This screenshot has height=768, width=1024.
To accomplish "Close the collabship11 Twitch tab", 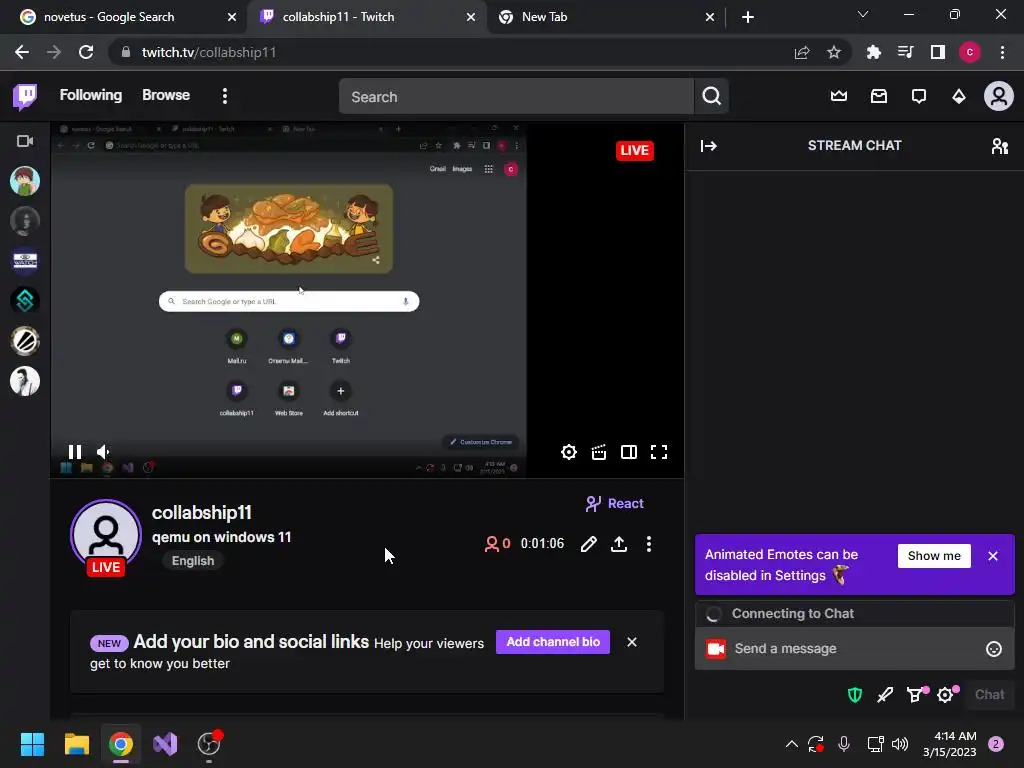I will pyautogui.click(x=471, y=17).
